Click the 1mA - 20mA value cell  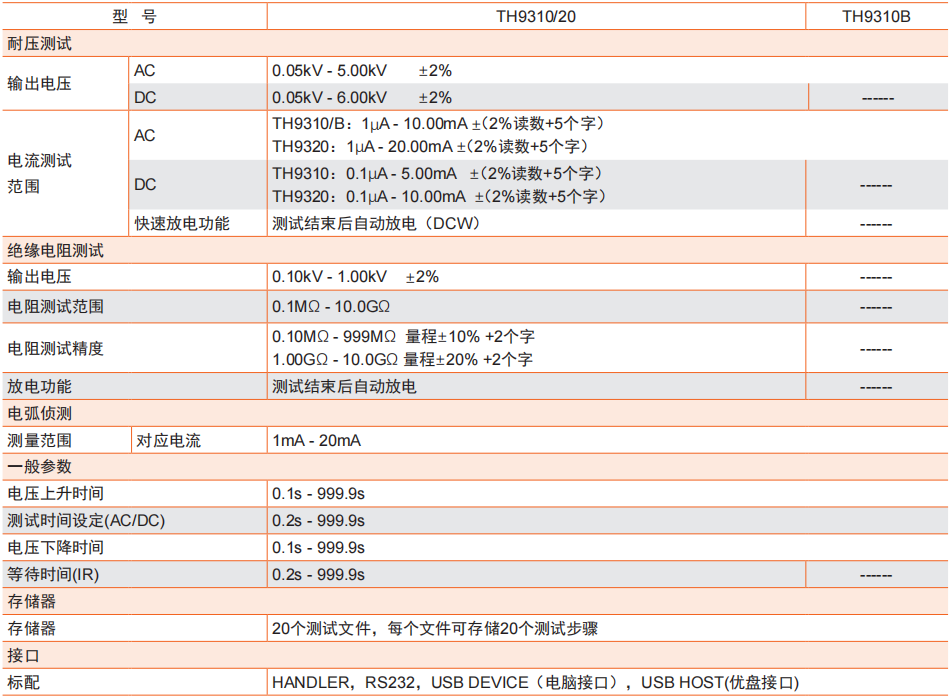317,440
